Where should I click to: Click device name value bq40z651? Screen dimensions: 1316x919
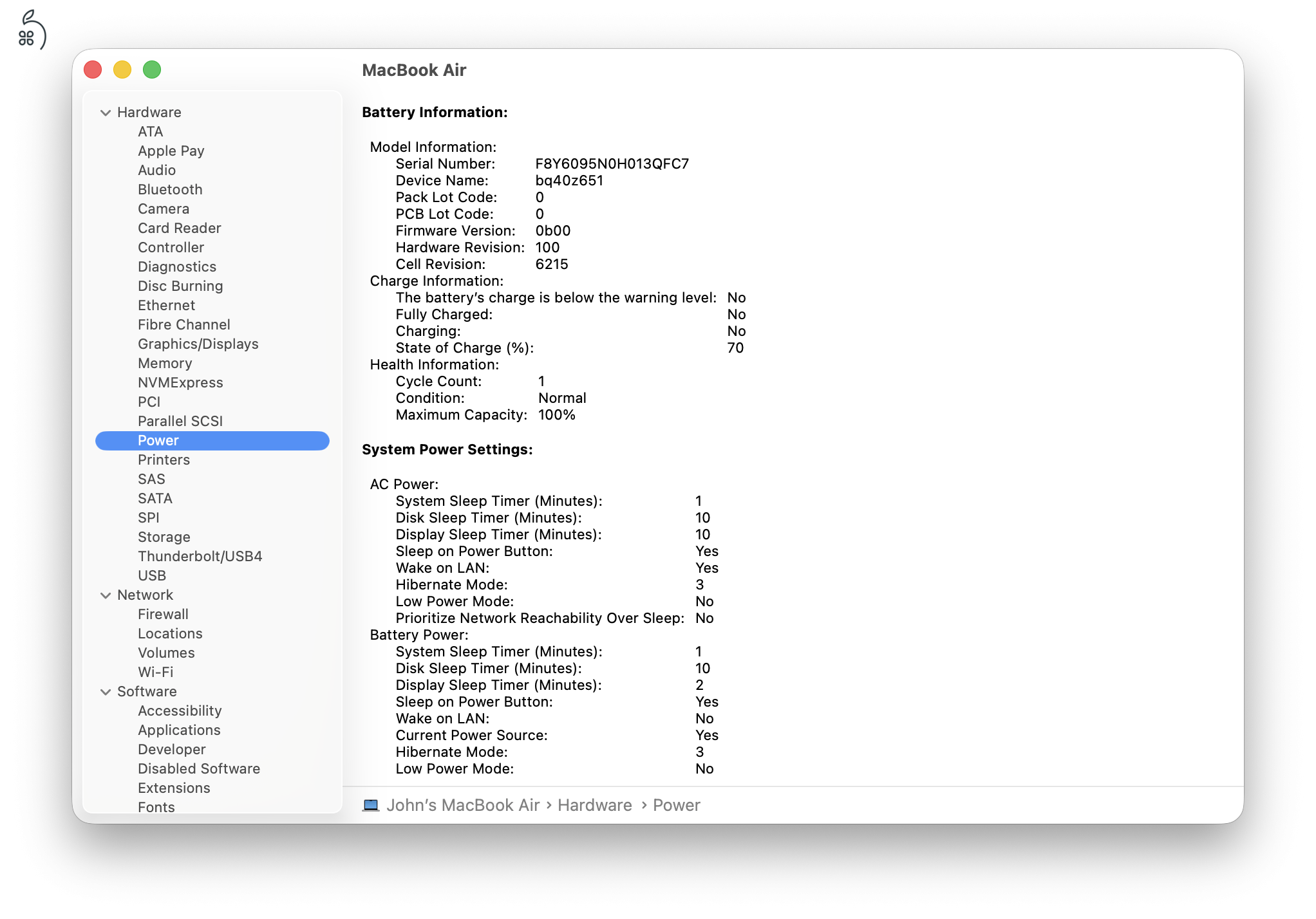coord(569,180)
